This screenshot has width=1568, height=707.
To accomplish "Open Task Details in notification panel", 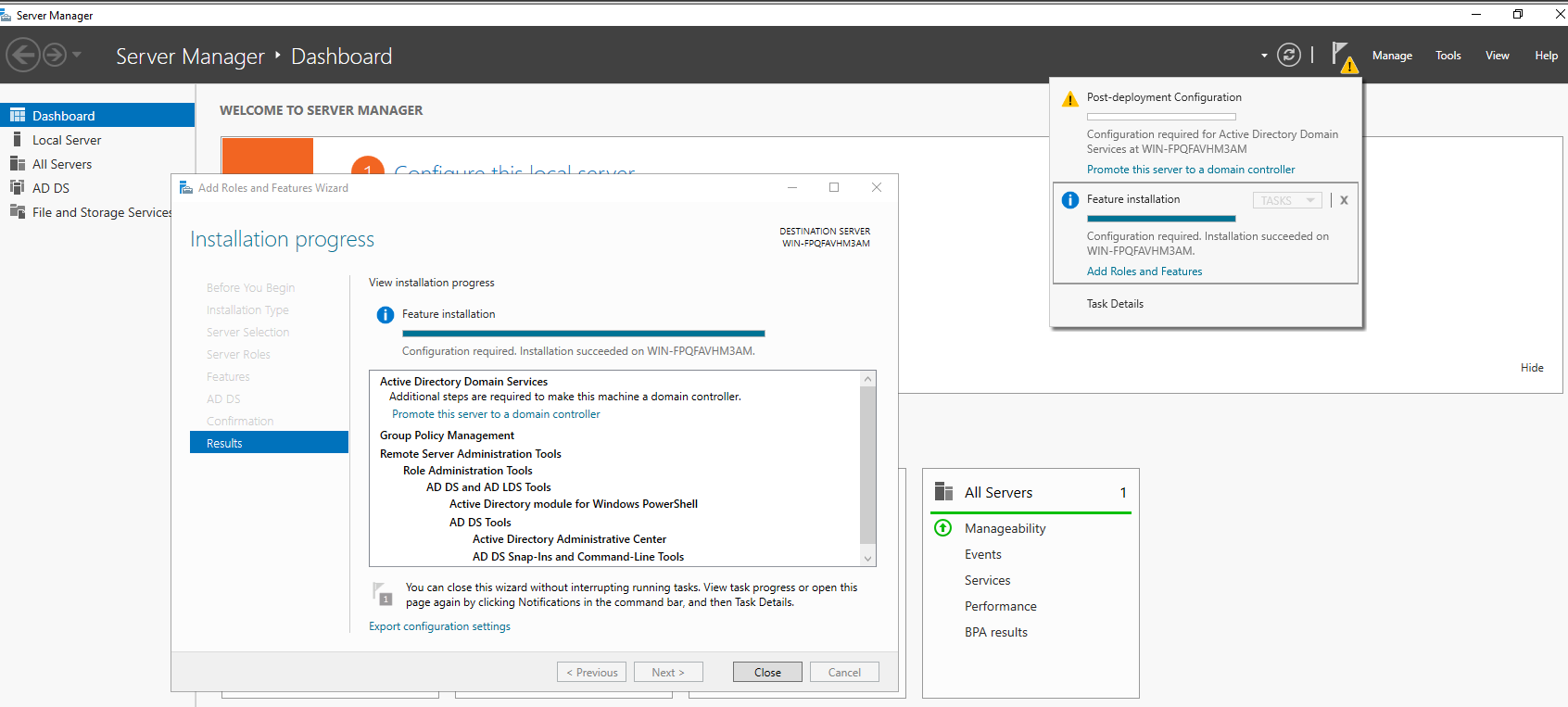I will (1115, 304).
